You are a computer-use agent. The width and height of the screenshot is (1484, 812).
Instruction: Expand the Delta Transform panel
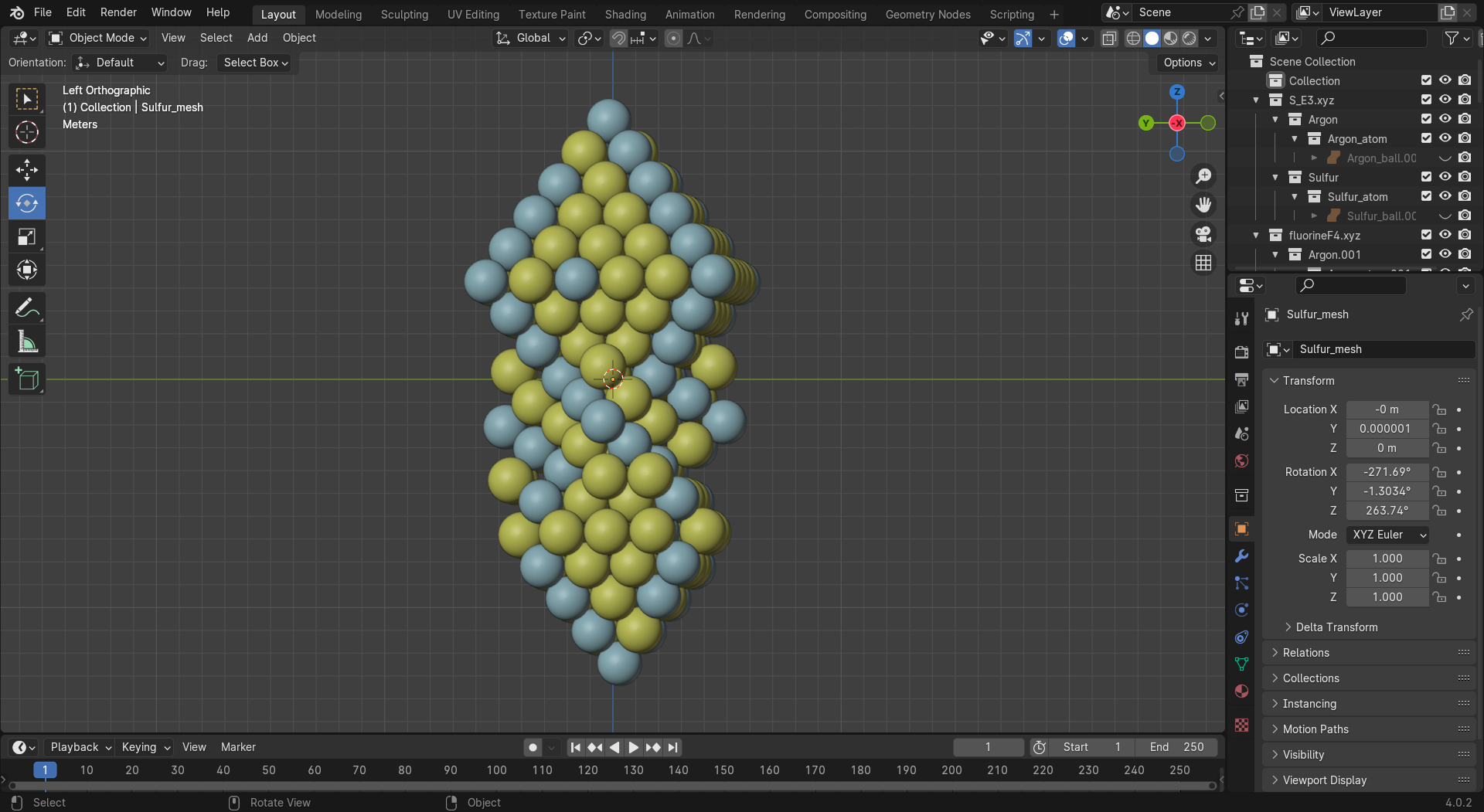point(1336,627)
